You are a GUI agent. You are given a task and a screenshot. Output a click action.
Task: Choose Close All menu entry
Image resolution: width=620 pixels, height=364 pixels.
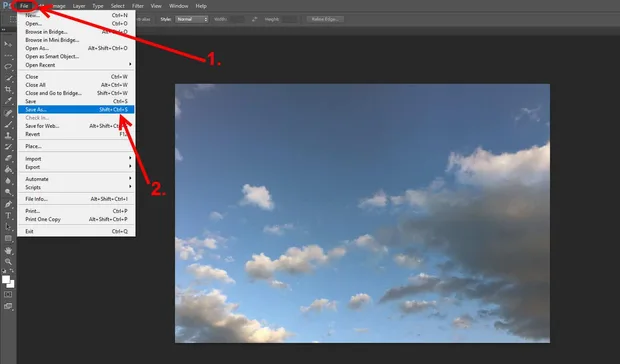pyautogui.click(x=76, y=85)
